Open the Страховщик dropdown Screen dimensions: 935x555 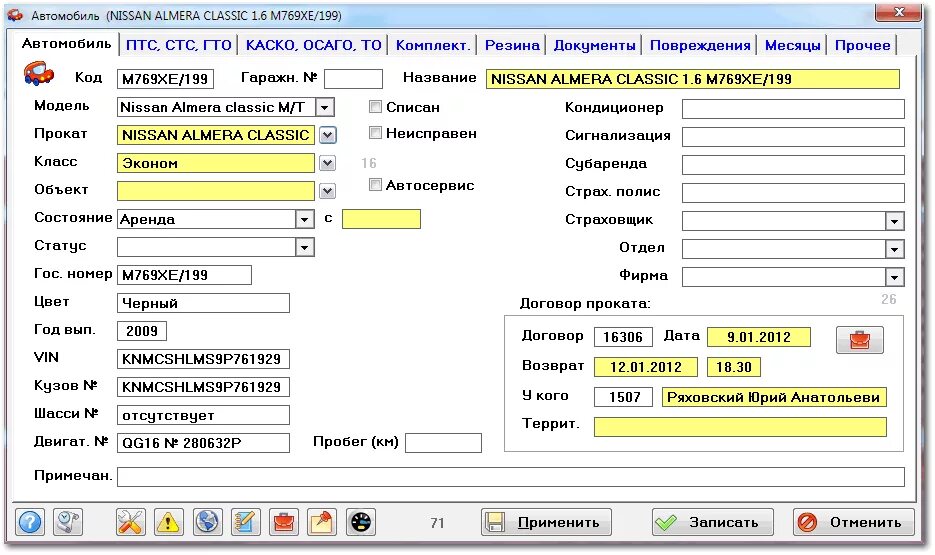click(x=894, y=222)
